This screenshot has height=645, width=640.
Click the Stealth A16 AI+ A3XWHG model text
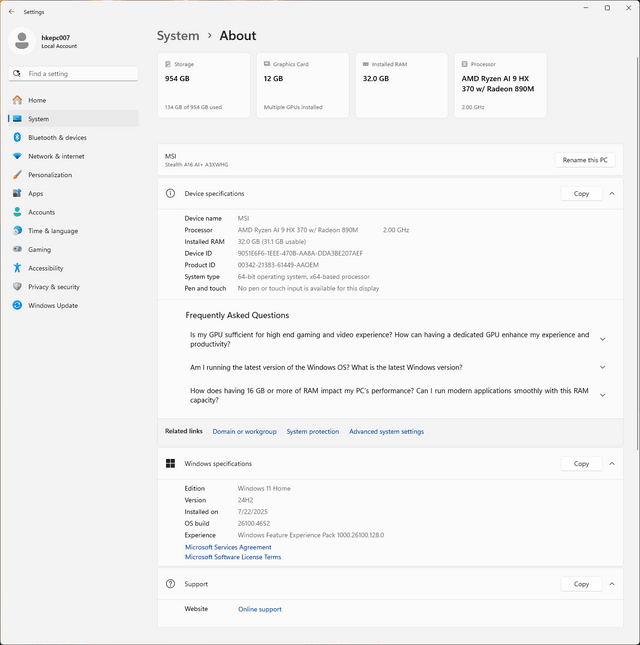tap(197, 165)
